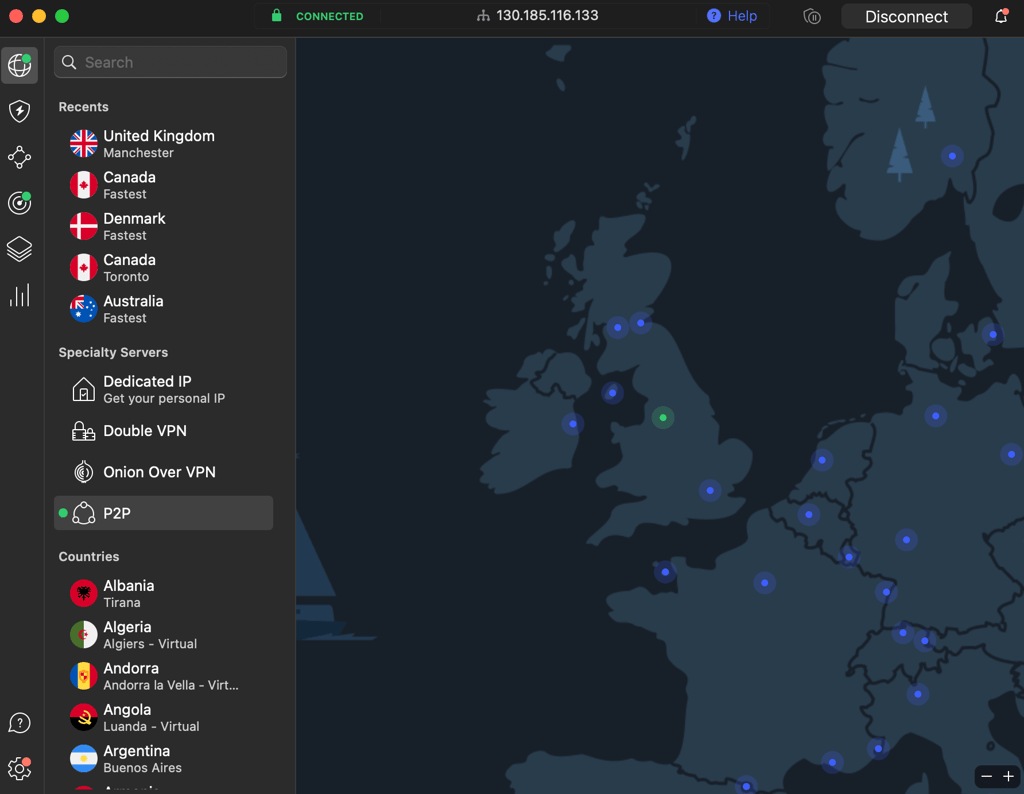The image size is (1024, 794).
Task: Open the settings gear icon
Action: pos(20,769)
